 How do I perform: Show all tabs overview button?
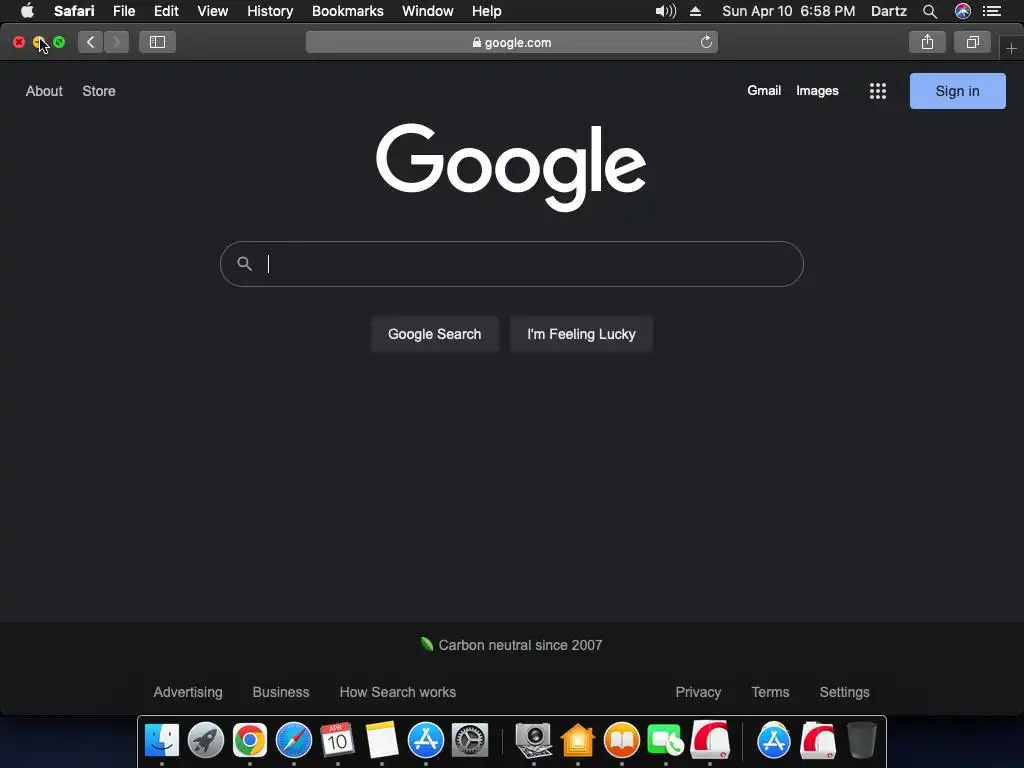972,42
